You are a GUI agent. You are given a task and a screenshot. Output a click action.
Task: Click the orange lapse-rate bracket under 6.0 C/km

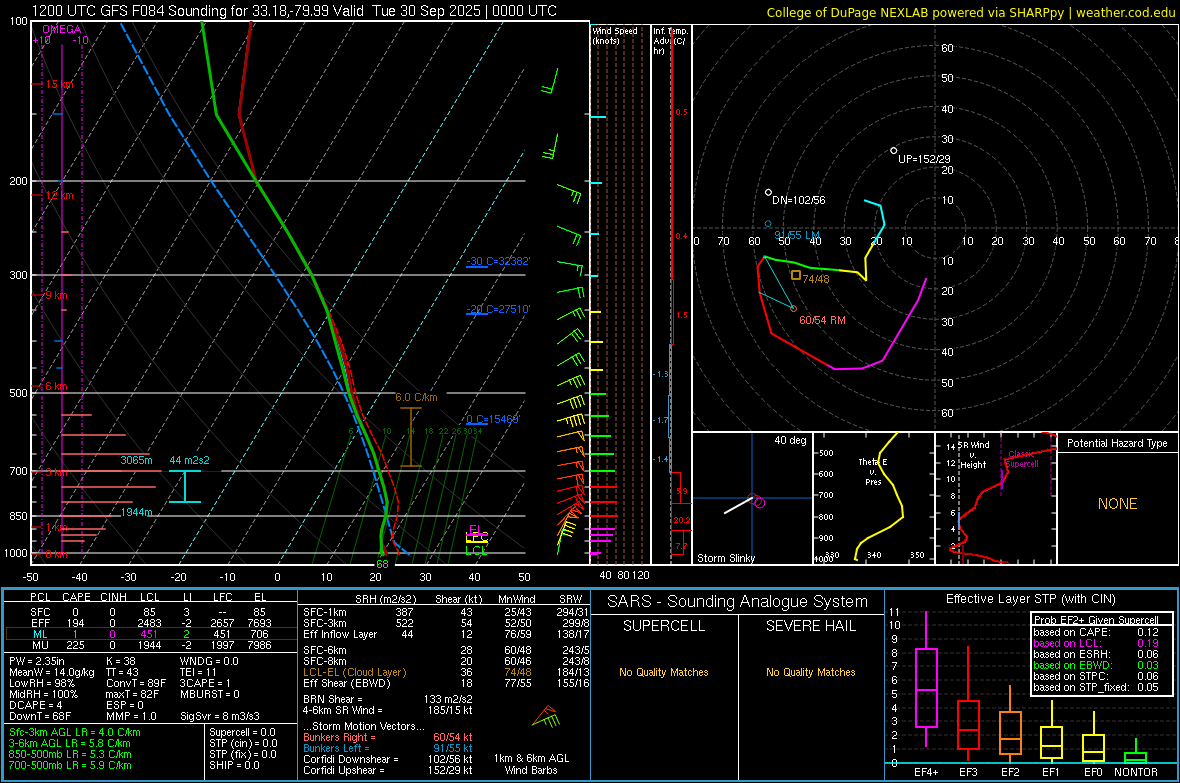point(410,437)
